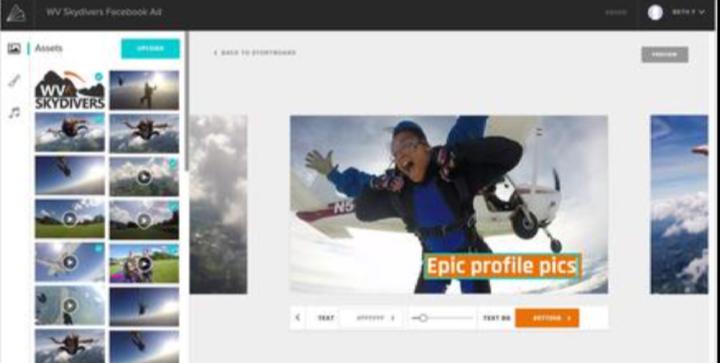The height and width of the screenshot is (363, 720).
Task: Open the design brush panel icon
Action: [x=14, y=81]
